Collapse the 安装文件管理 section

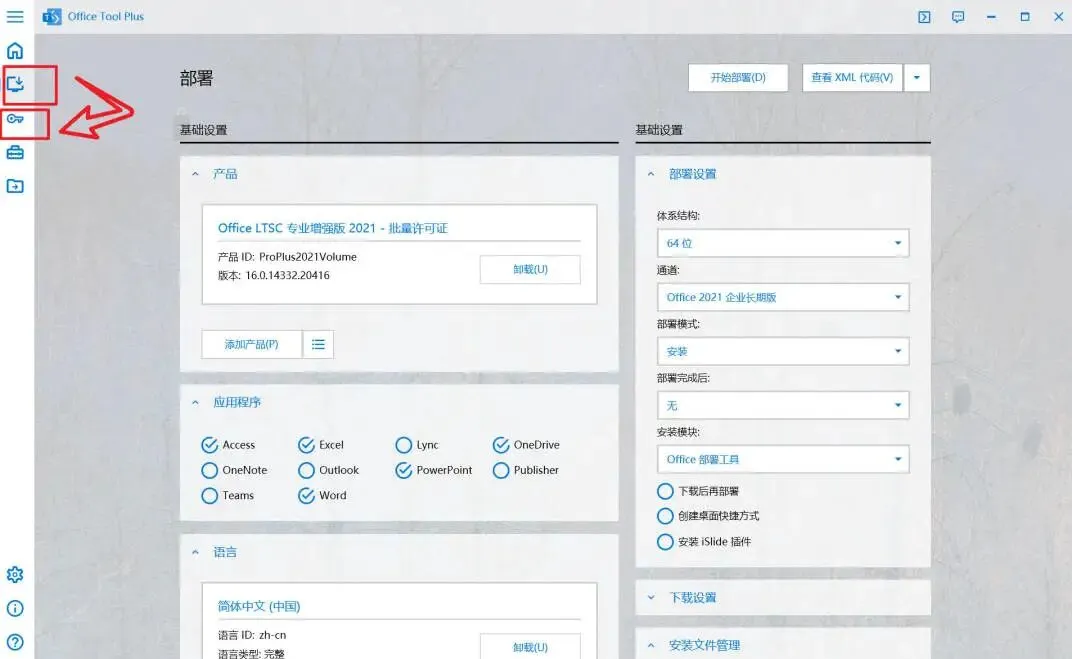[651, 645]
